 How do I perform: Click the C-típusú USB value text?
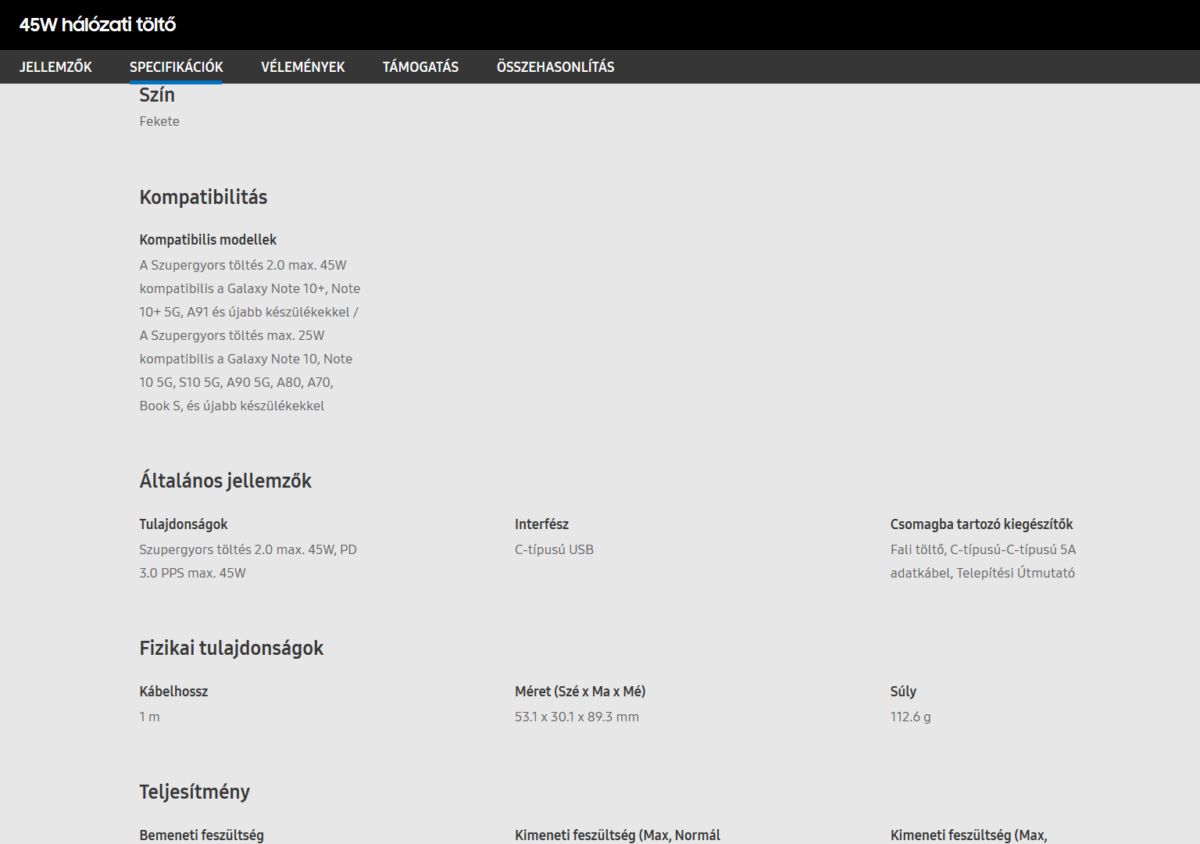554,549
